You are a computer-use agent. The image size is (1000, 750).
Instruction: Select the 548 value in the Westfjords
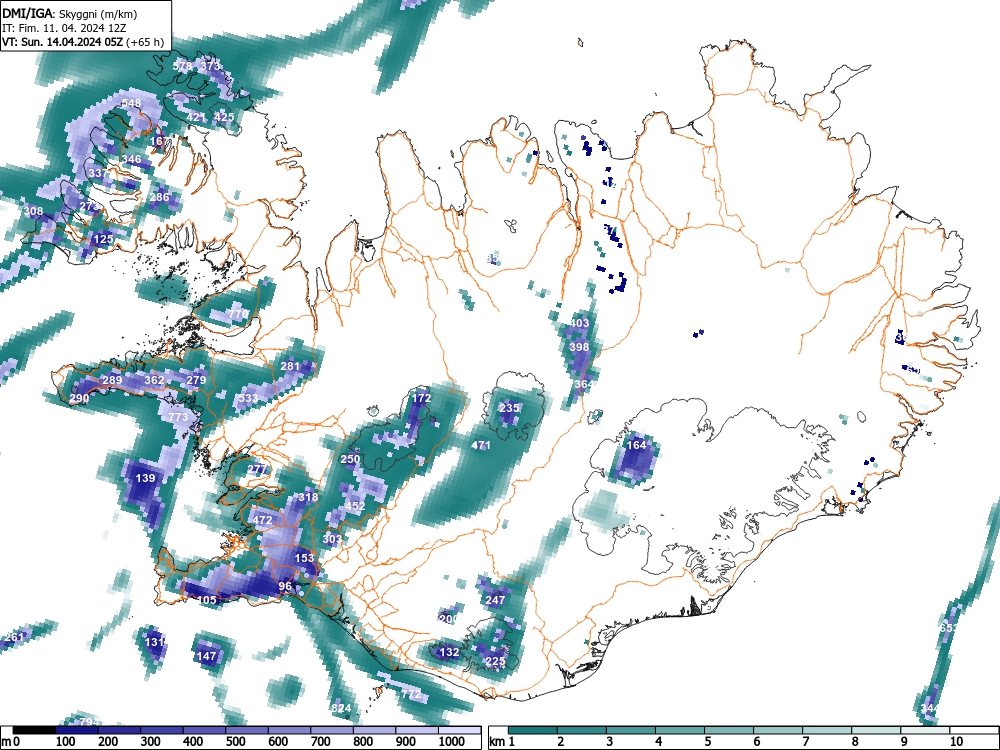[x=131, y=103]
